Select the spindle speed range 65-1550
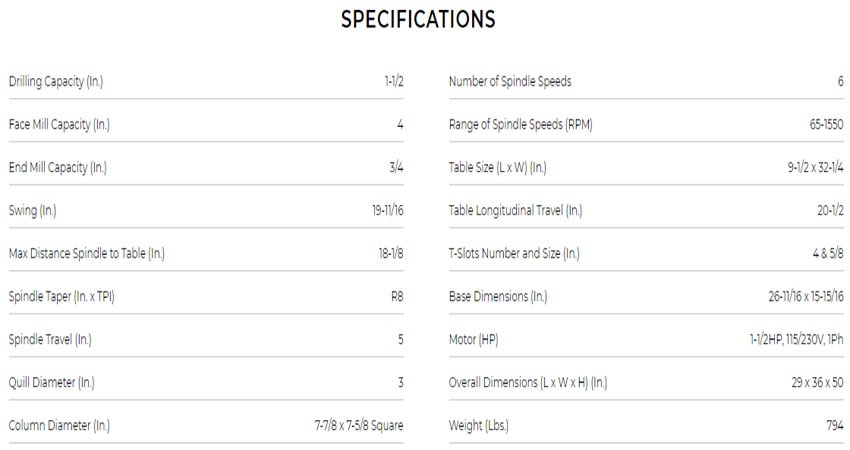This screenshot has height=450, width=850. point(826,125)
